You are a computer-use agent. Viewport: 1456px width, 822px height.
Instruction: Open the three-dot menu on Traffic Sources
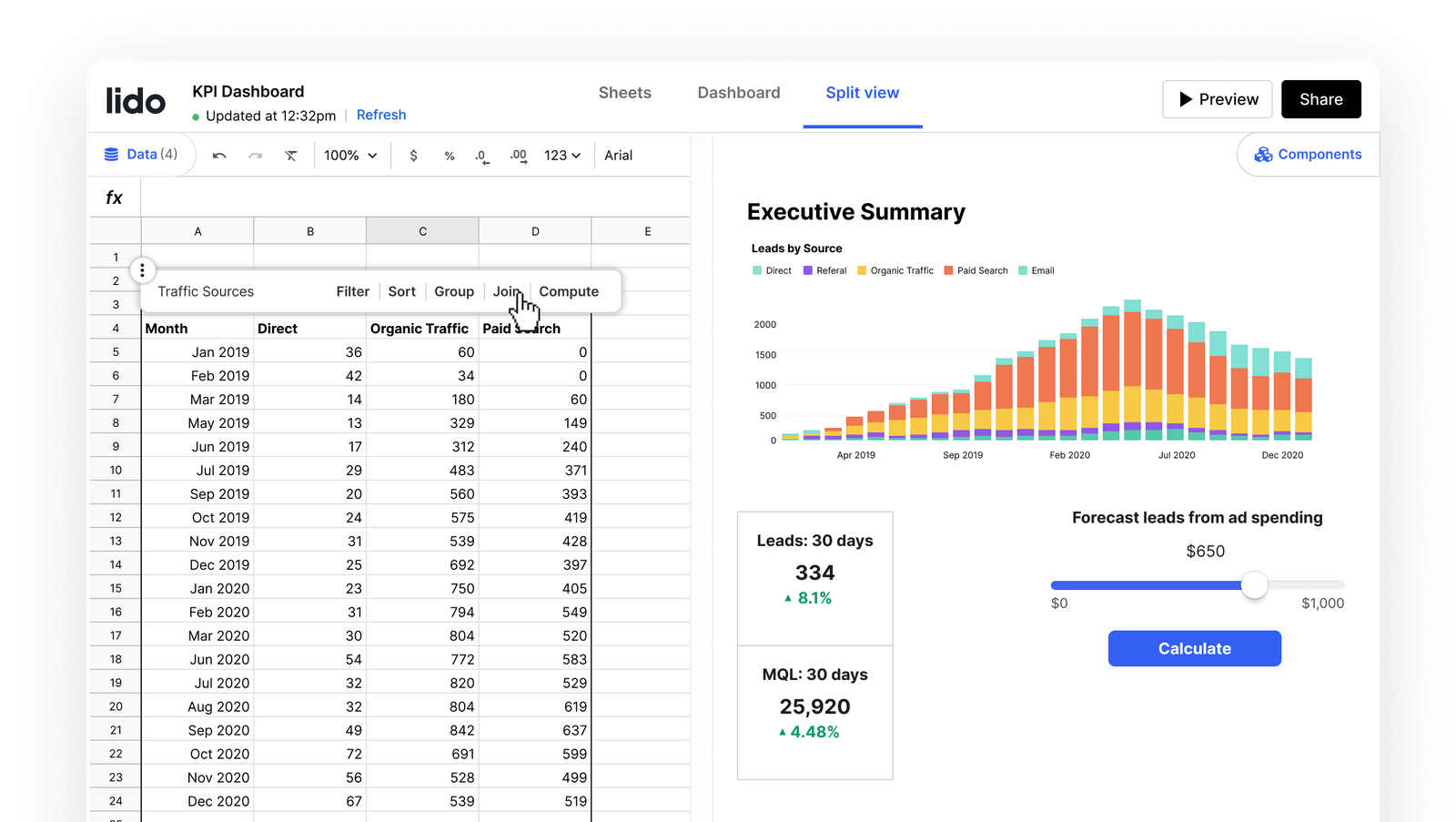[143, 269]
